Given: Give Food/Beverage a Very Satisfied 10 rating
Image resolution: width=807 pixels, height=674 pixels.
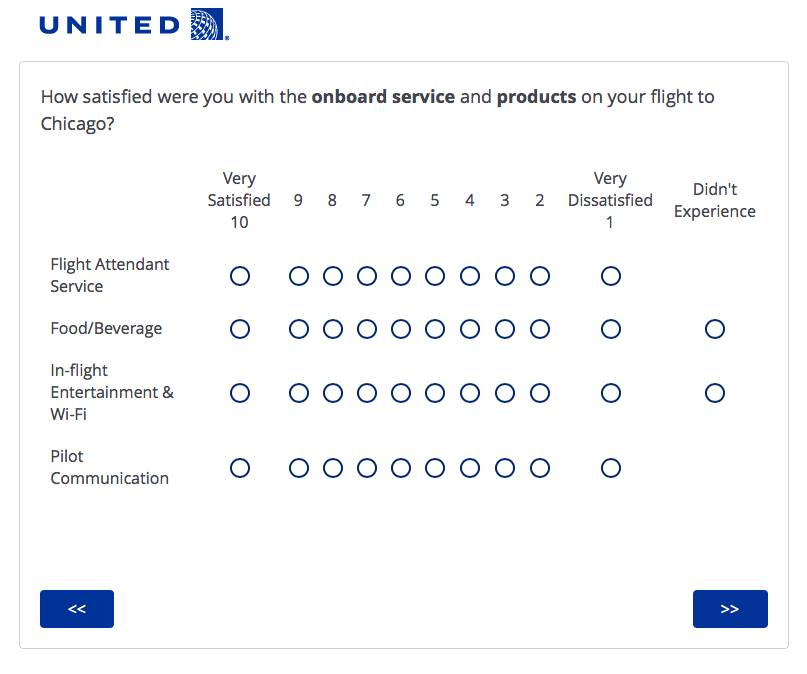Looking at the screenshot, I should 240,328.
